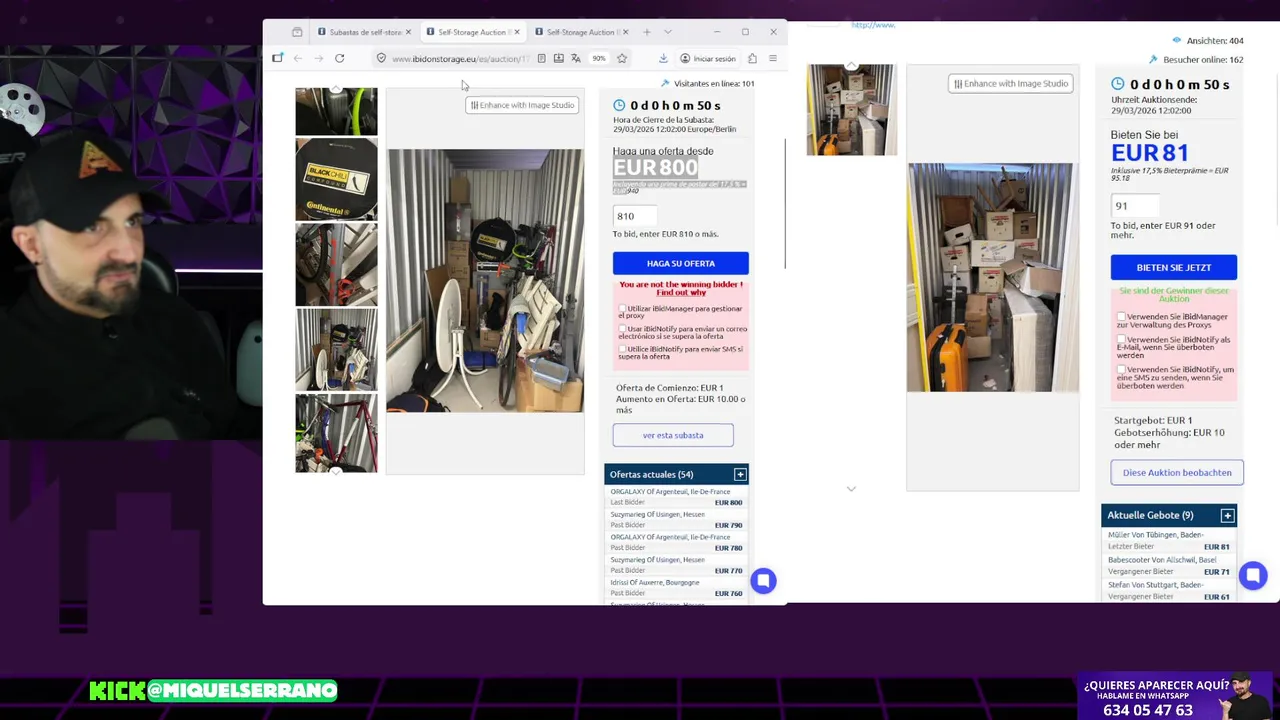Screen dimensions: 1280x720
Task: Select Black Chili Continental tire thumbnail
Action: [x=336, y=180]
